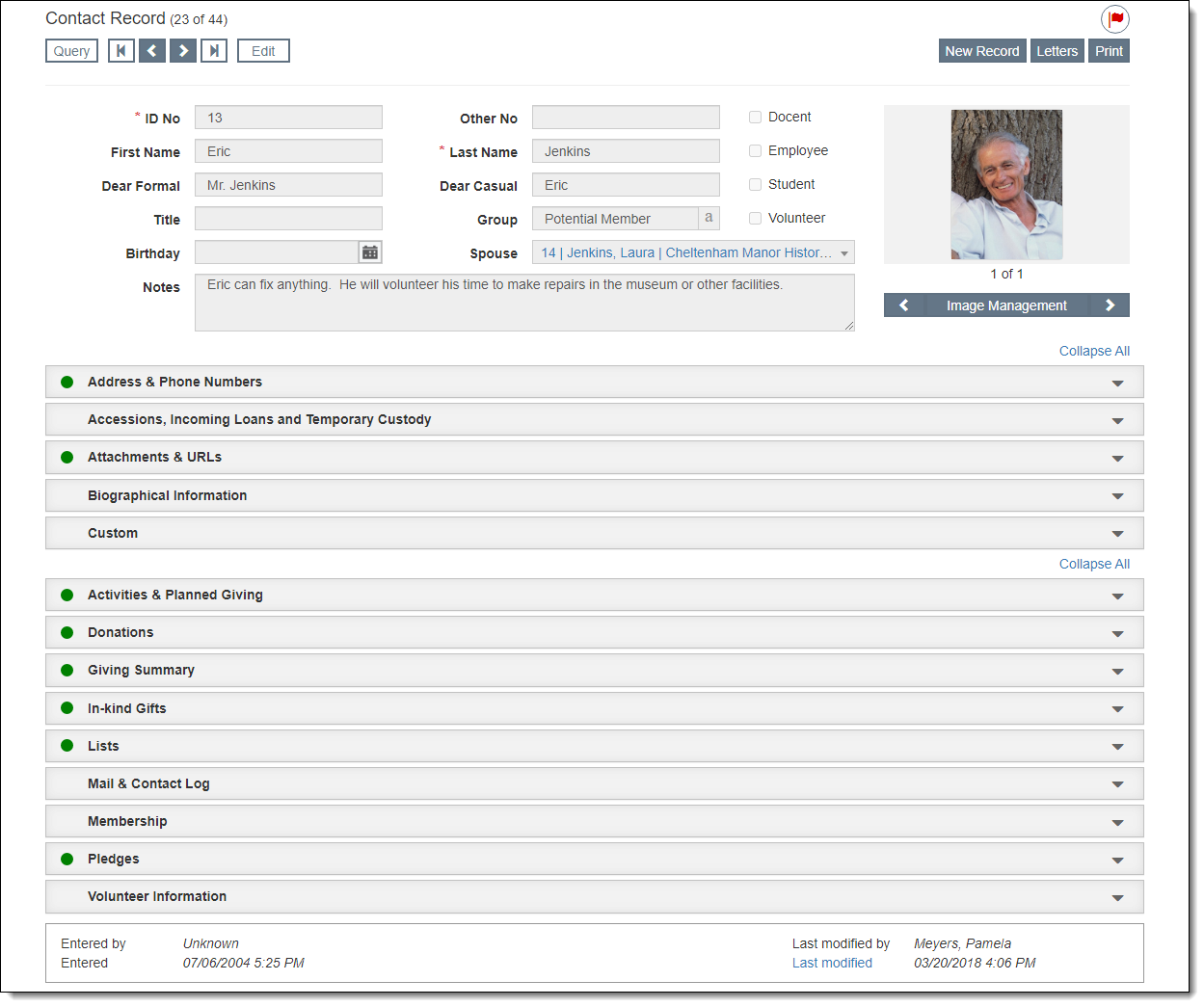This screenshot has height=1007, width=1204.
Task: Open the Spouse dropdown
Action: pos(844,253)
